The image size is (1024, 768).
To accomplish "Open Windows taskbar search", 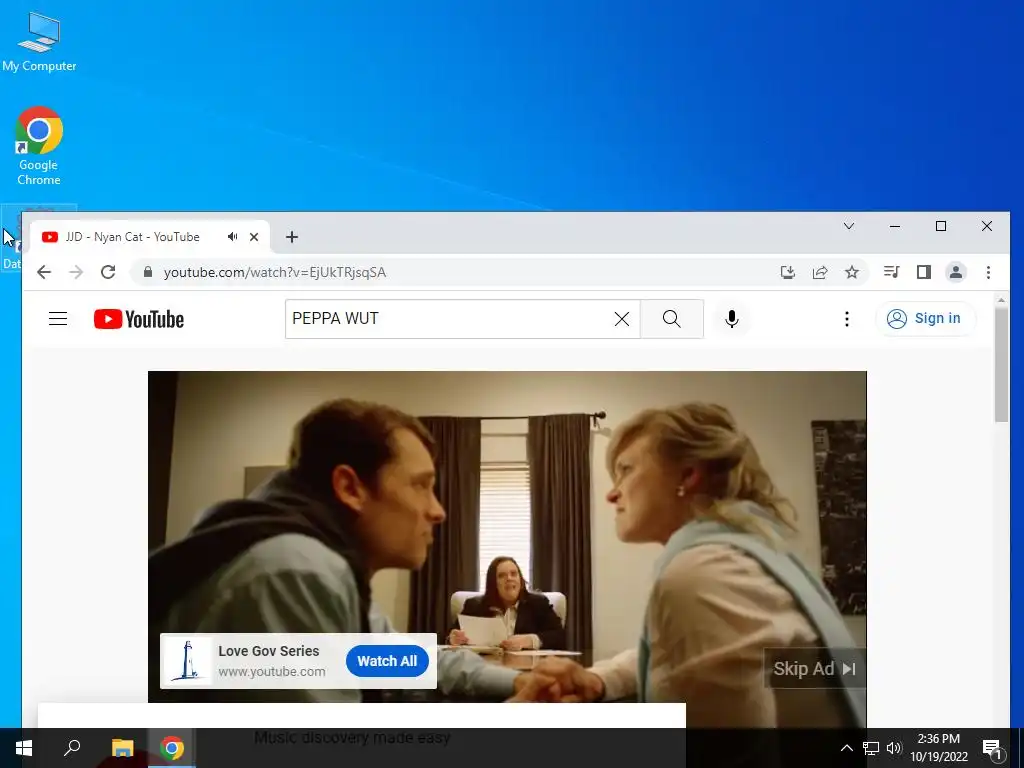I will click(x=72, y=748).
